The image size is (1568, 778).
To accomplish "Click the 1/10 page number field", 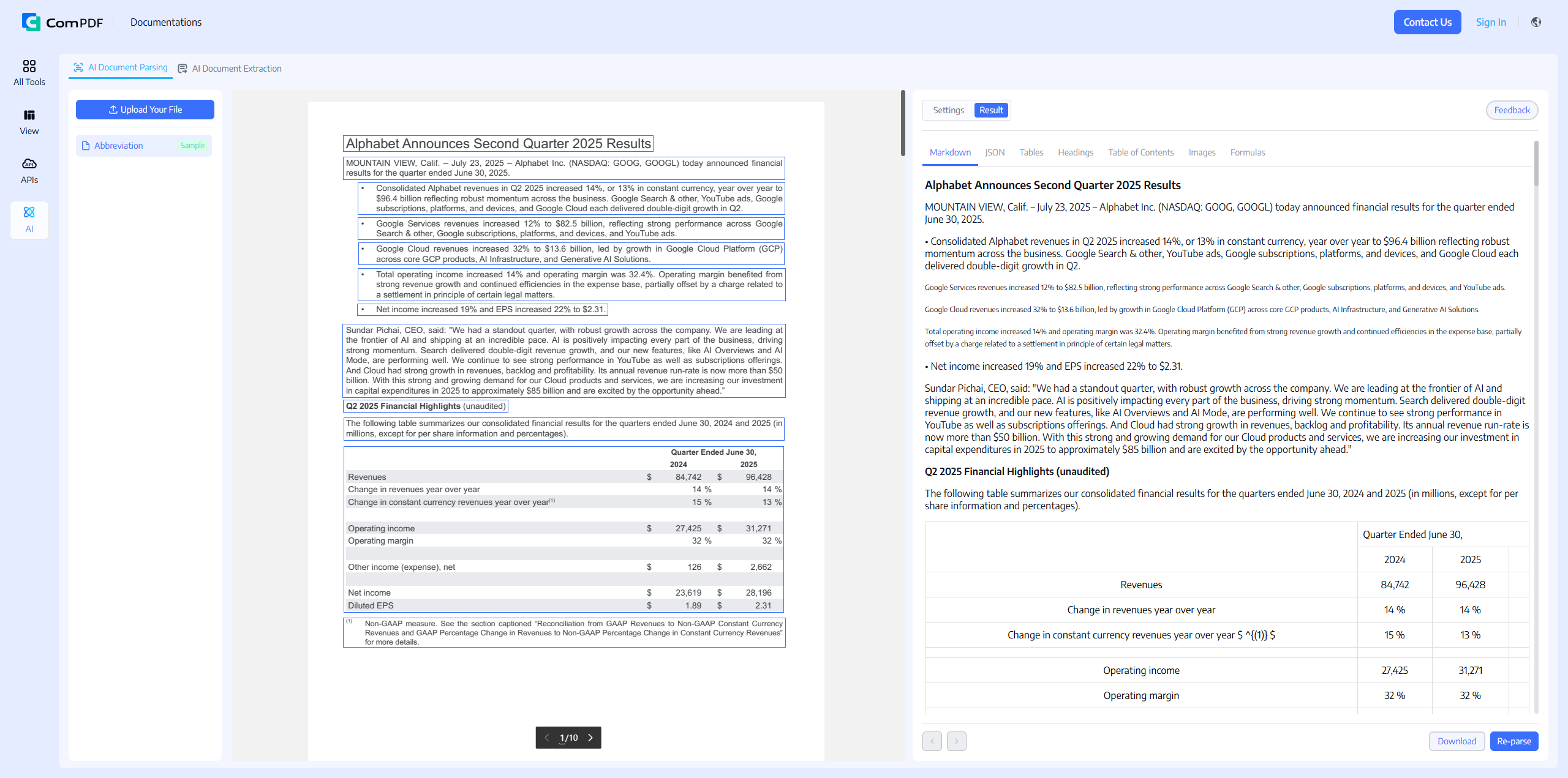I will point(568,738).
